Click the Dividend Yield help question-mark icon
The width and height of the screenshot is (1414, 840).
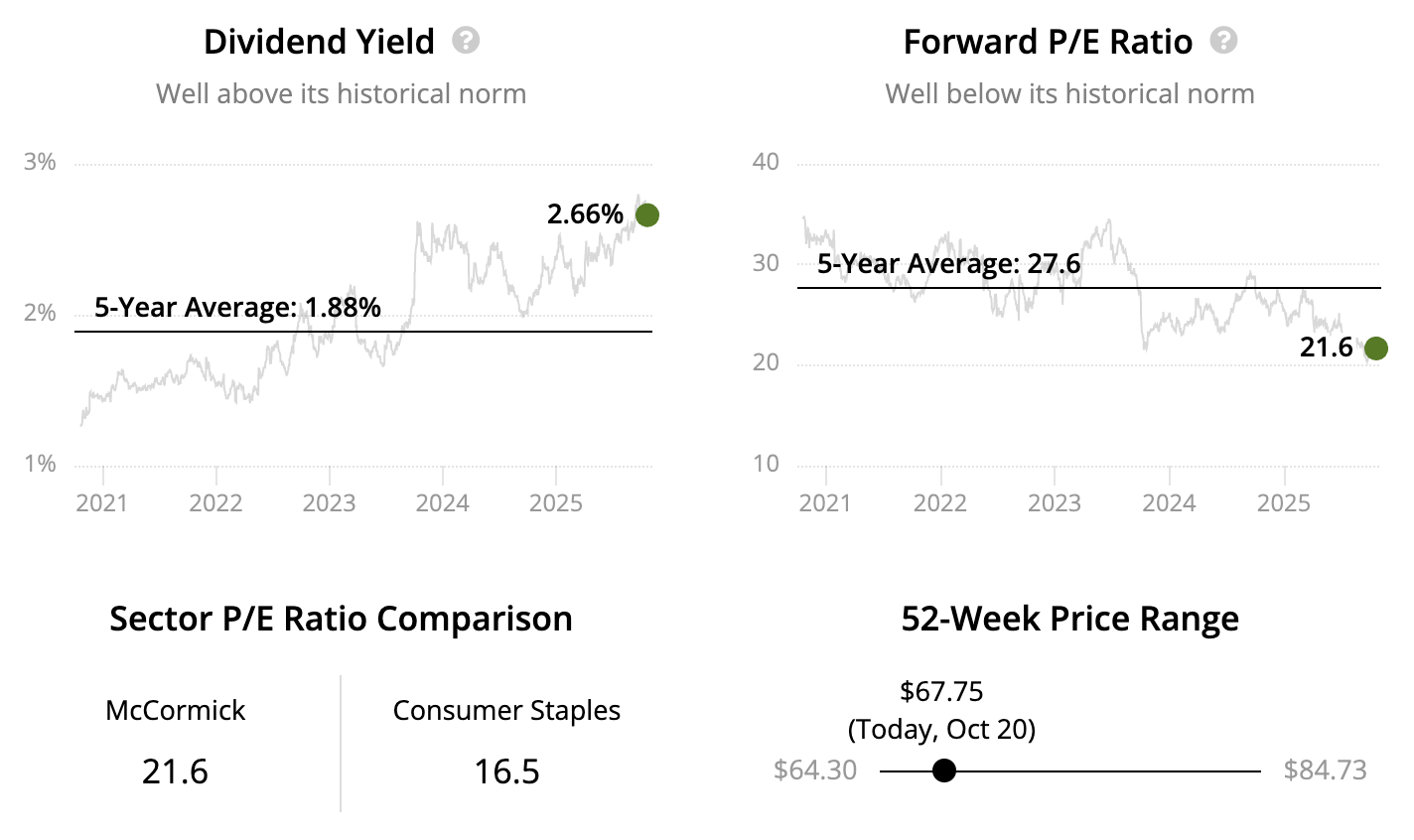point(466,41)
